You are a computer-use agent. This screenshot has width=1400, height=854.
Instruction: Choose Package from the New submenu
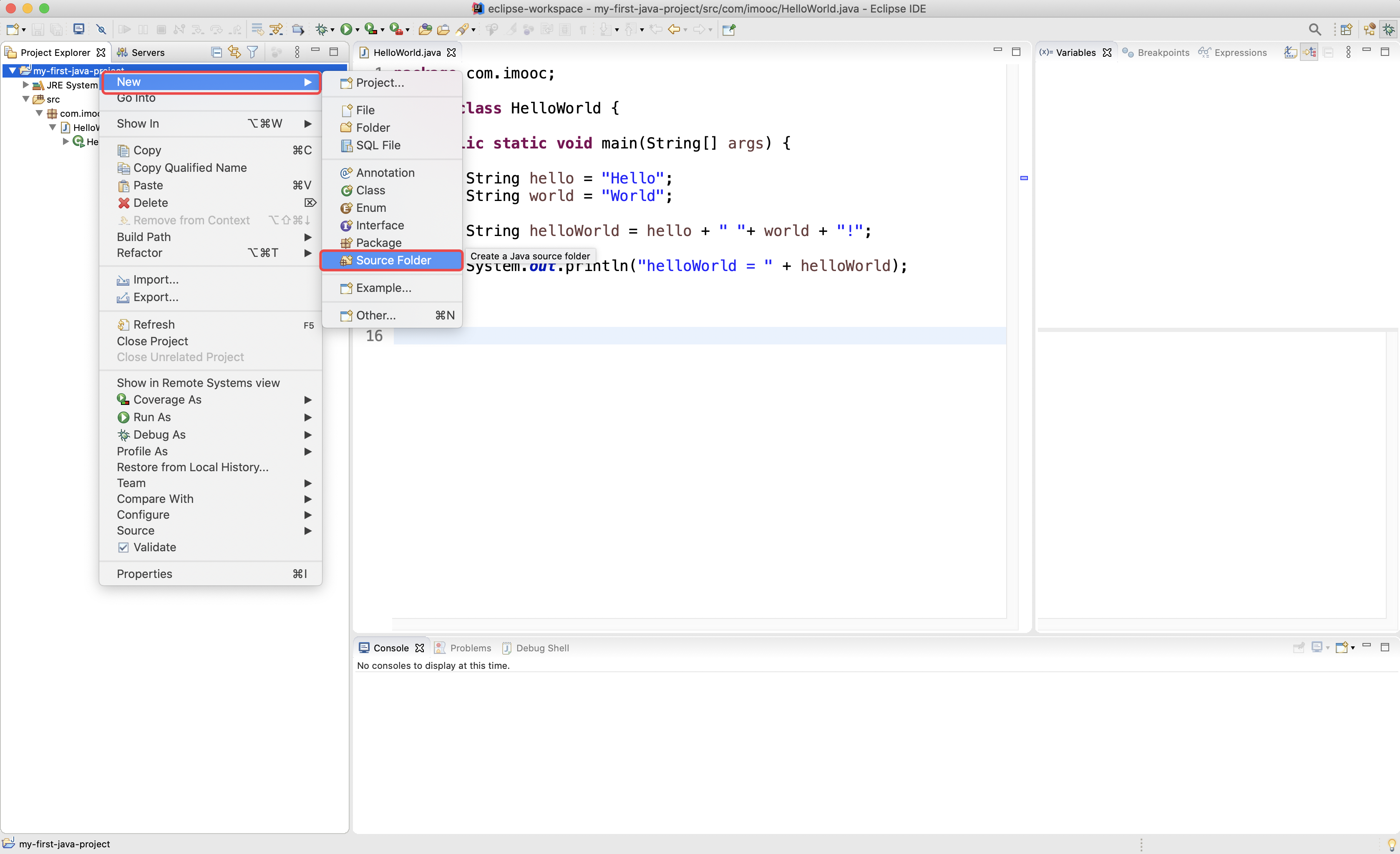(391, 243)
